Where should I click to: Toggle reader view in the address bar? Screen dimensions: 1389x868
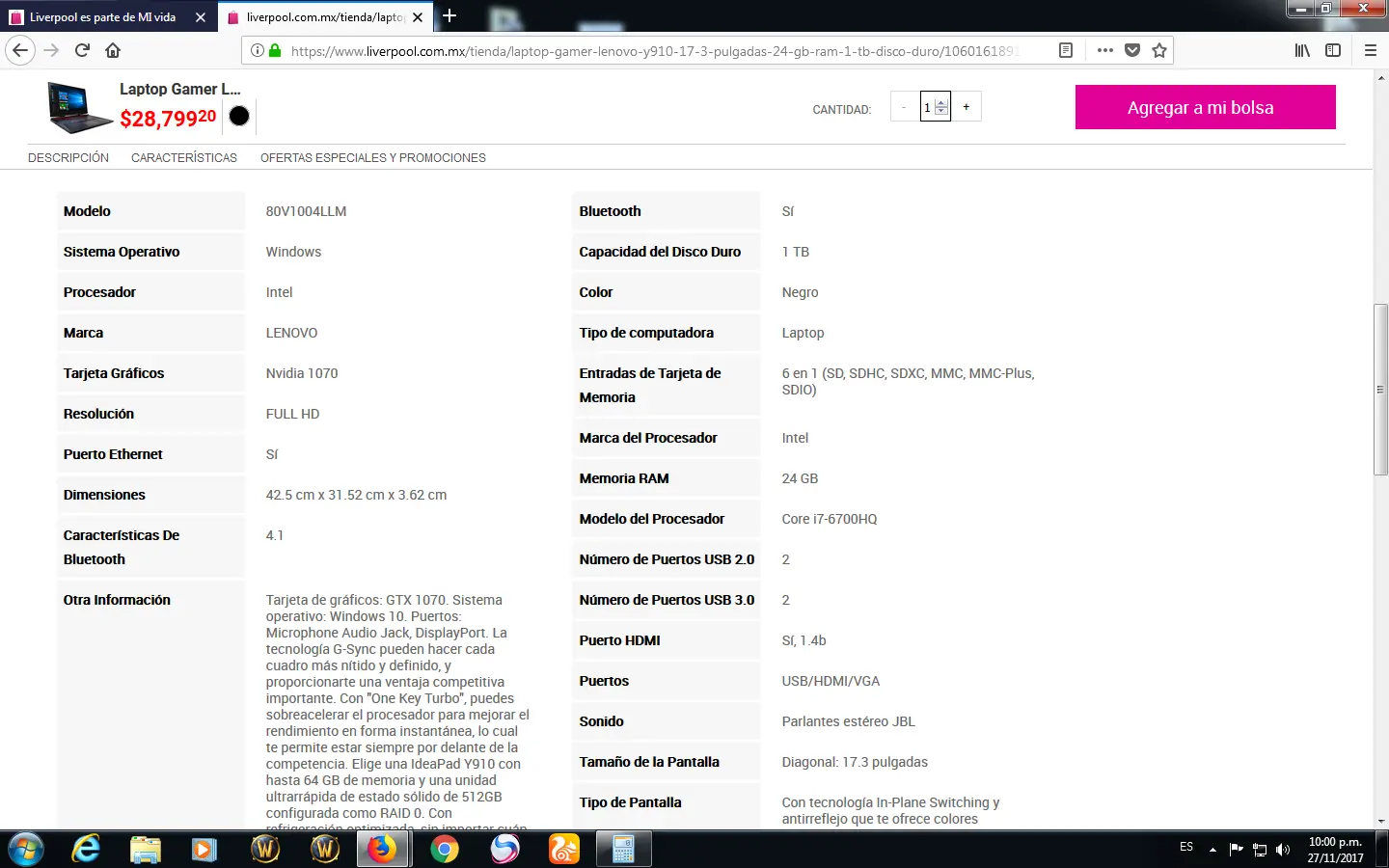pos(1066,50)
